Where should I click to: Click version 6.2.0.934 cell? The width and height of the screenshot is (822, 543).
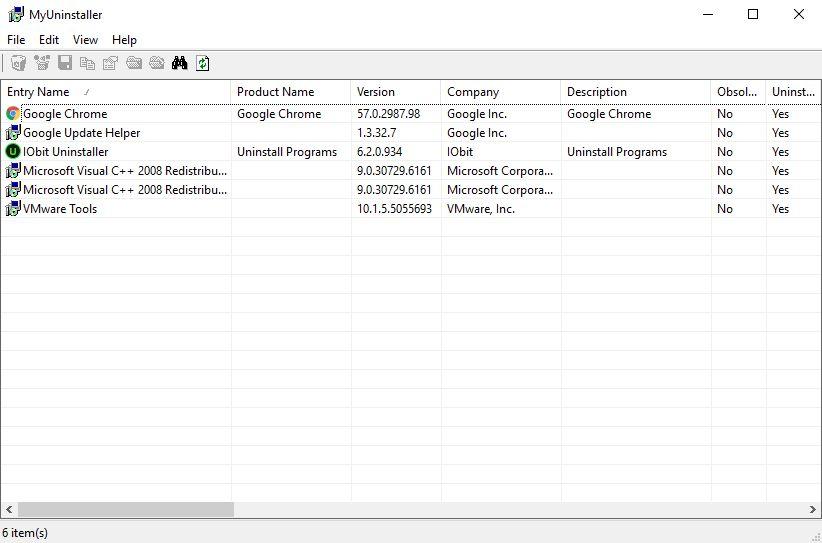click(x=380, y=151)
